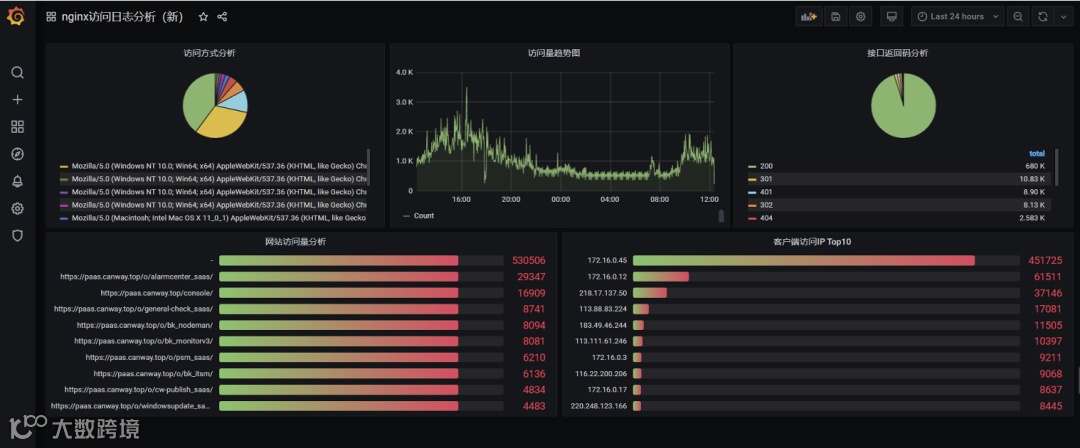Click the dashboard grid icon beside title

coord(51,17)
